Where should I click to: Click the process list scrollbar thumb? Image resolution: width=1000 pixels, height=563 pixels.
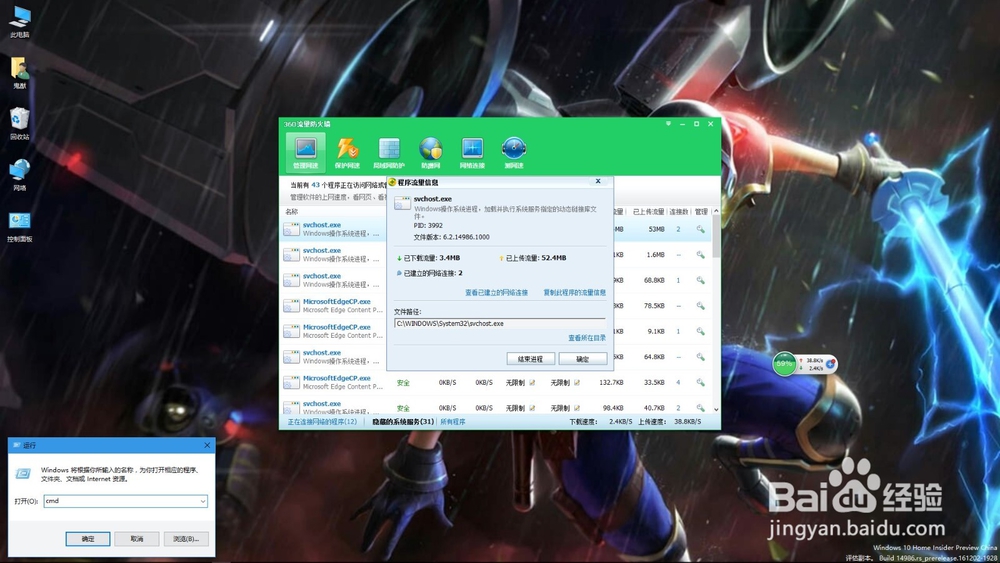(x=716, y=237)
